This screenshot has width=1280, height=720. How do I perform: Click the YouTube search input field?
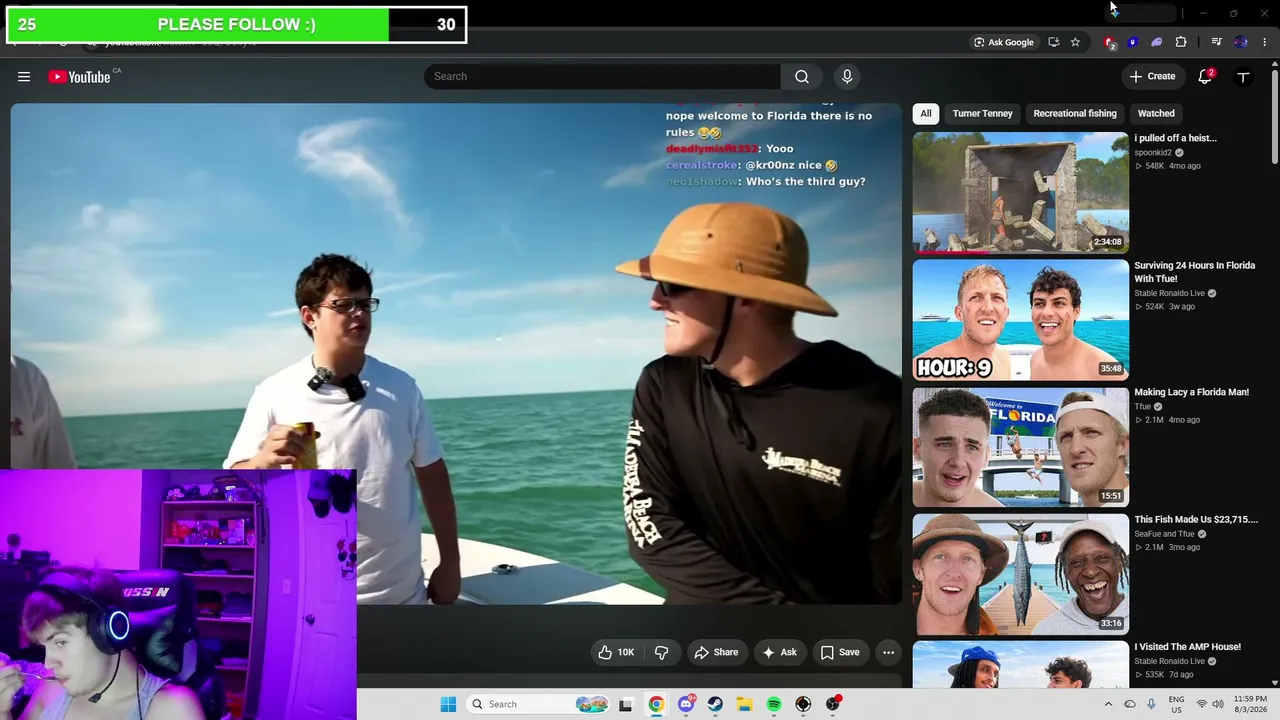(602, 77)
